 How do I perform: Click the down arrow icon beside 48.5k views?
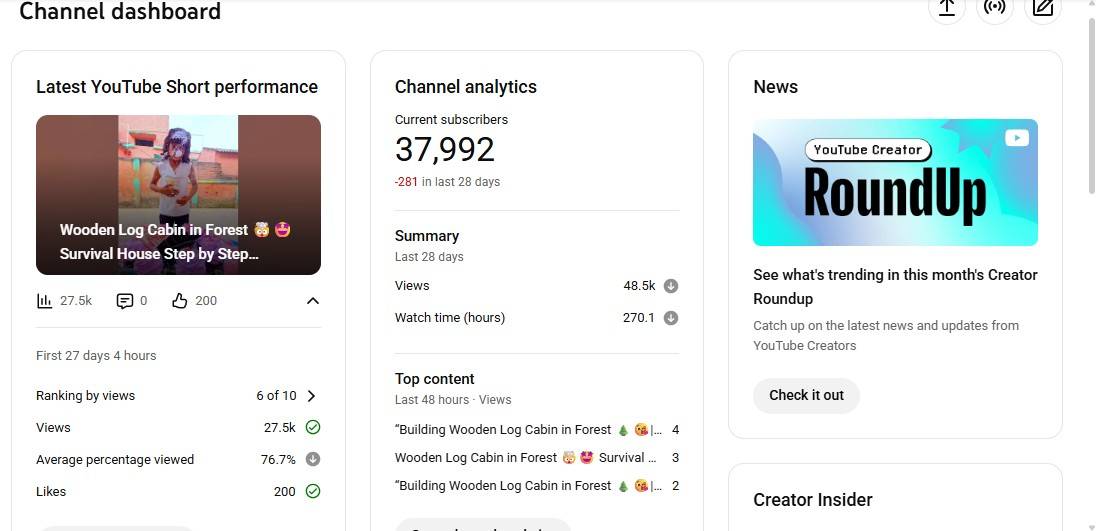(x=671, y=286)
